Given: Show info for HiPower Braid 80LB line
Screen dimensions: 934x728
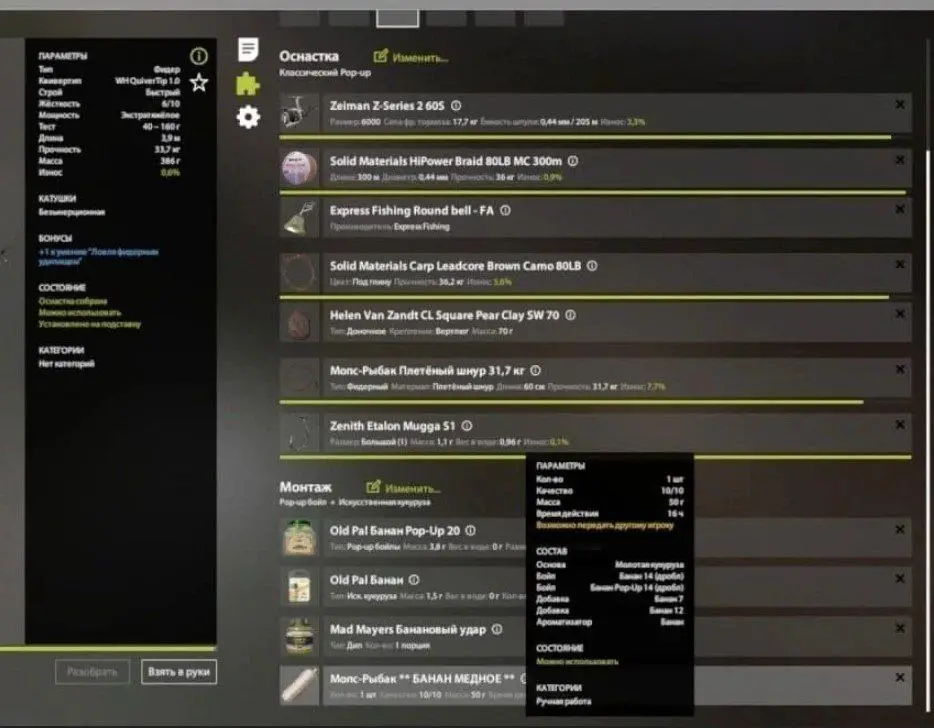Looking at the screenshot, I should coord(572,161).
